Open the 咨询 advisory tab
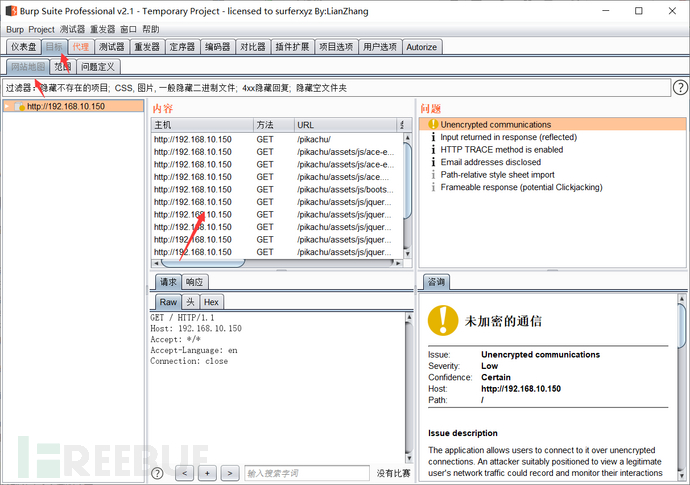This screenshot has height=485, width=690. click(436, 282)
